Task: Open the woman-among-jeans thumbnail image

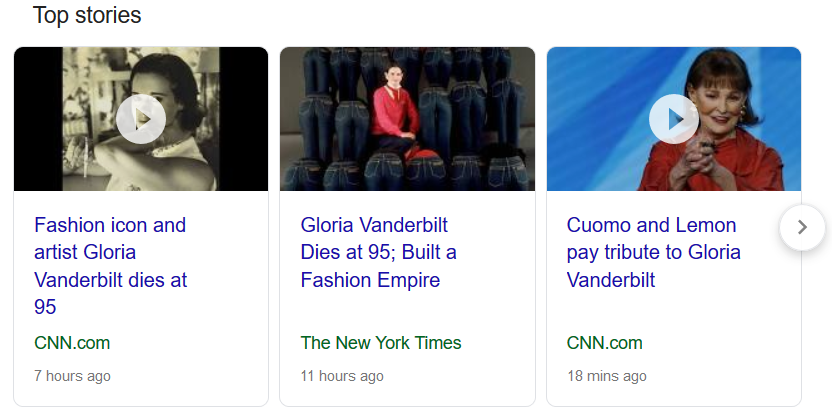Action: click(x=407, y=118)
